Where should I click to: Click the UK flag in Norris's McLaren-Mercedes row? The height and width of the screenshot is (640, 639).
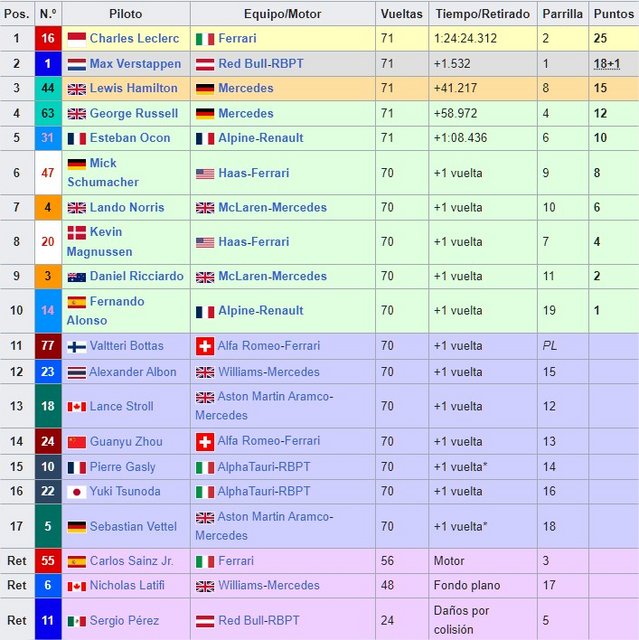(205, 208)
